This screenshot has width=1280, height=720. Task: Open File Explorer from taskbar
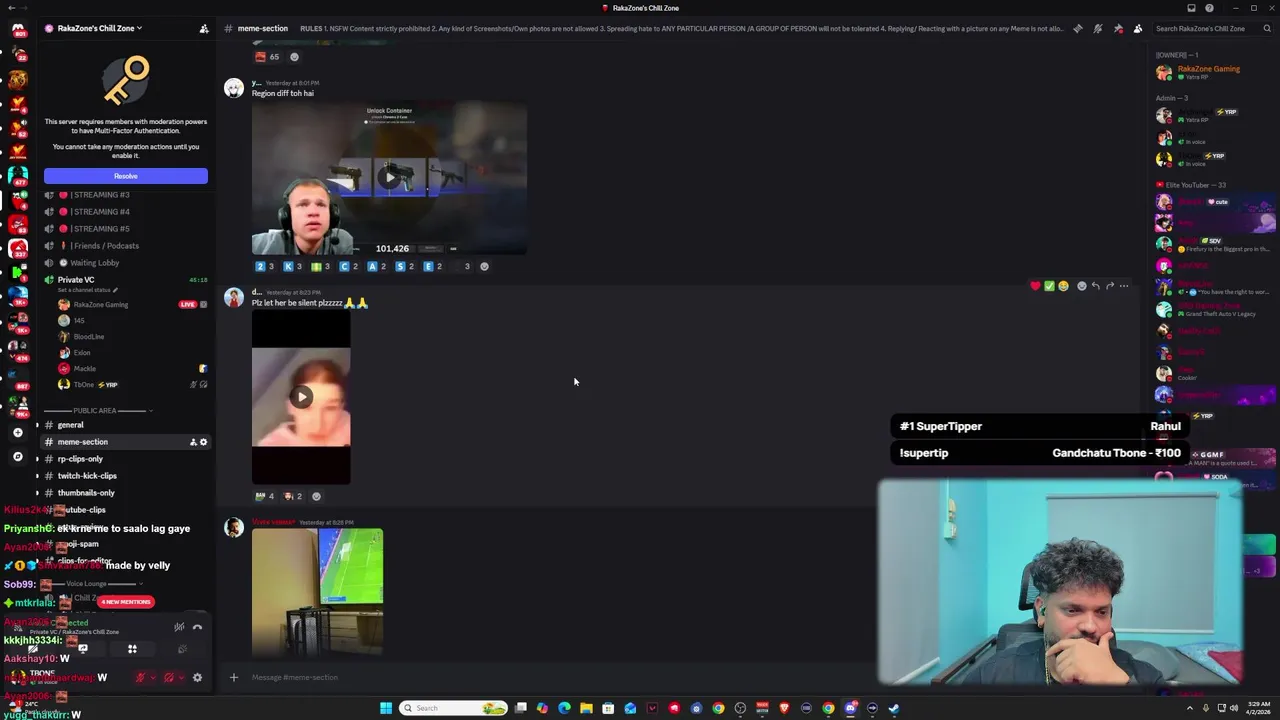(586, 708)
